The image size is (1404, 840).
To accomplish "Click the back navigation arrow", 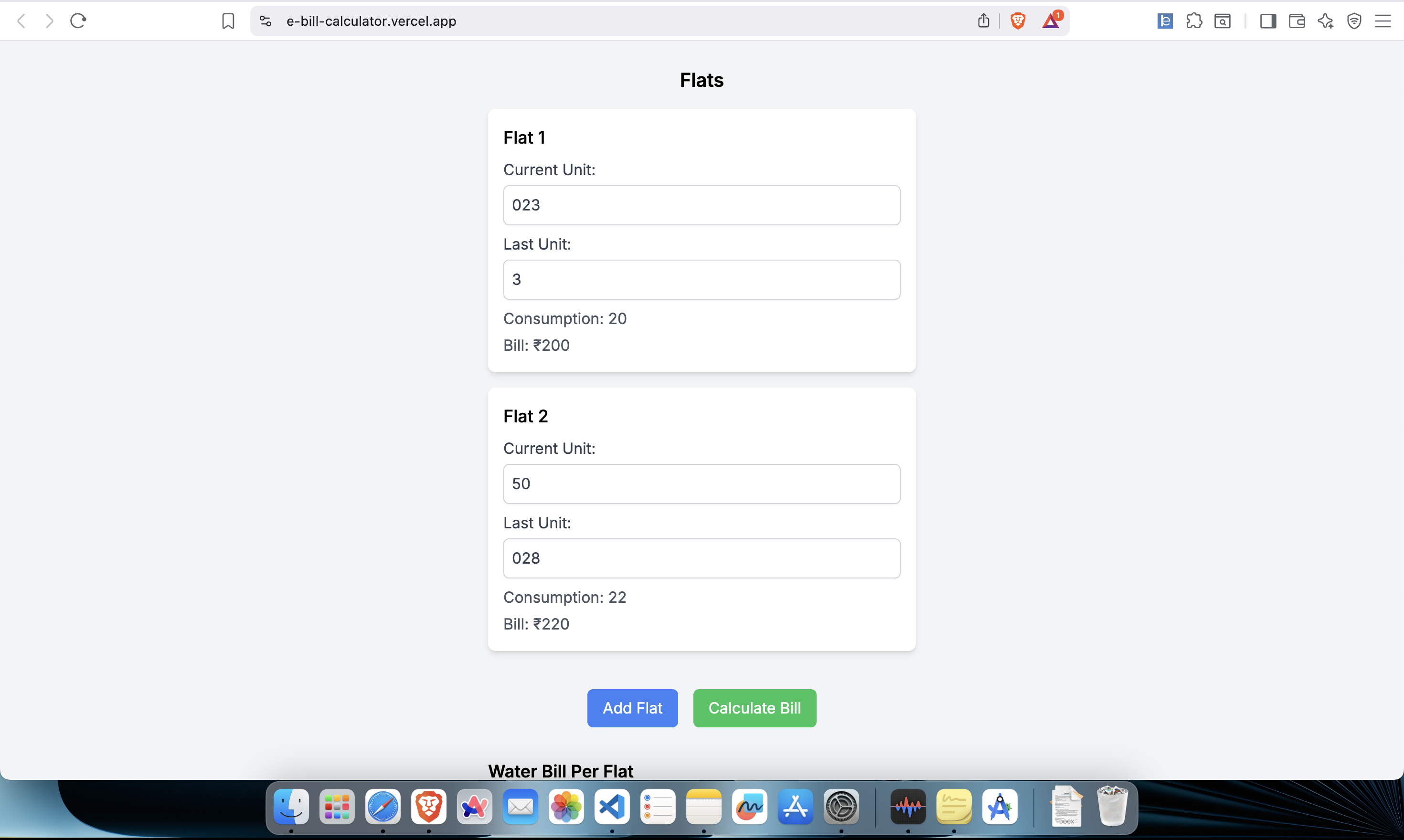I will 21,21.
